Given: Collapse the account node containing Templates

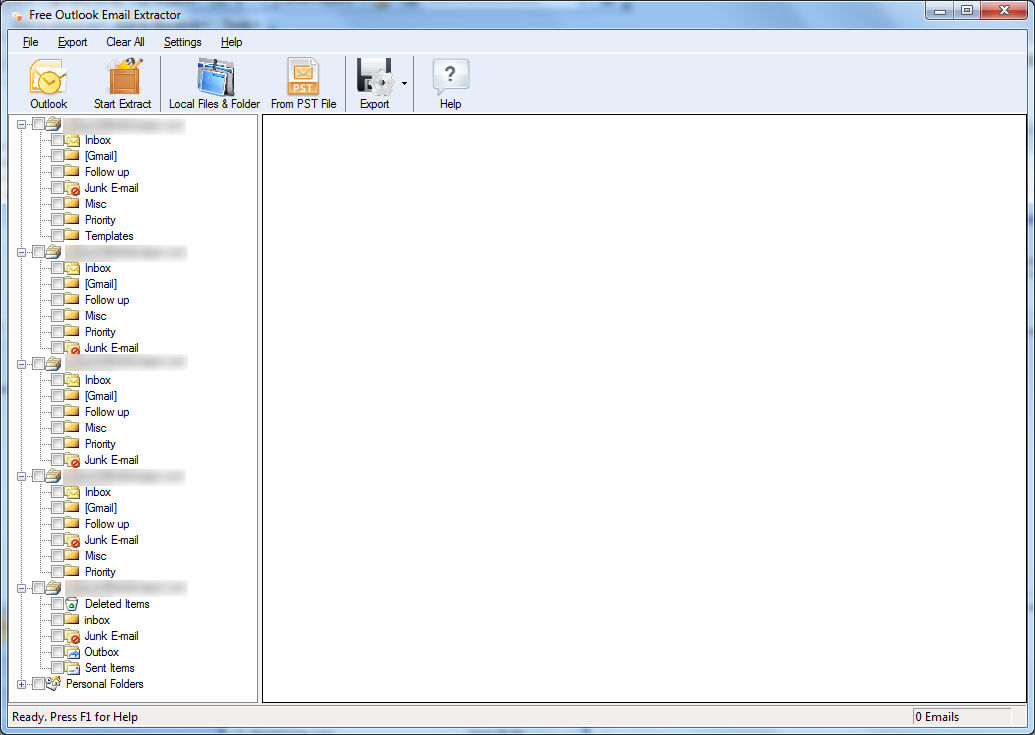Looking at the screenshot, I should click(22, 124).
